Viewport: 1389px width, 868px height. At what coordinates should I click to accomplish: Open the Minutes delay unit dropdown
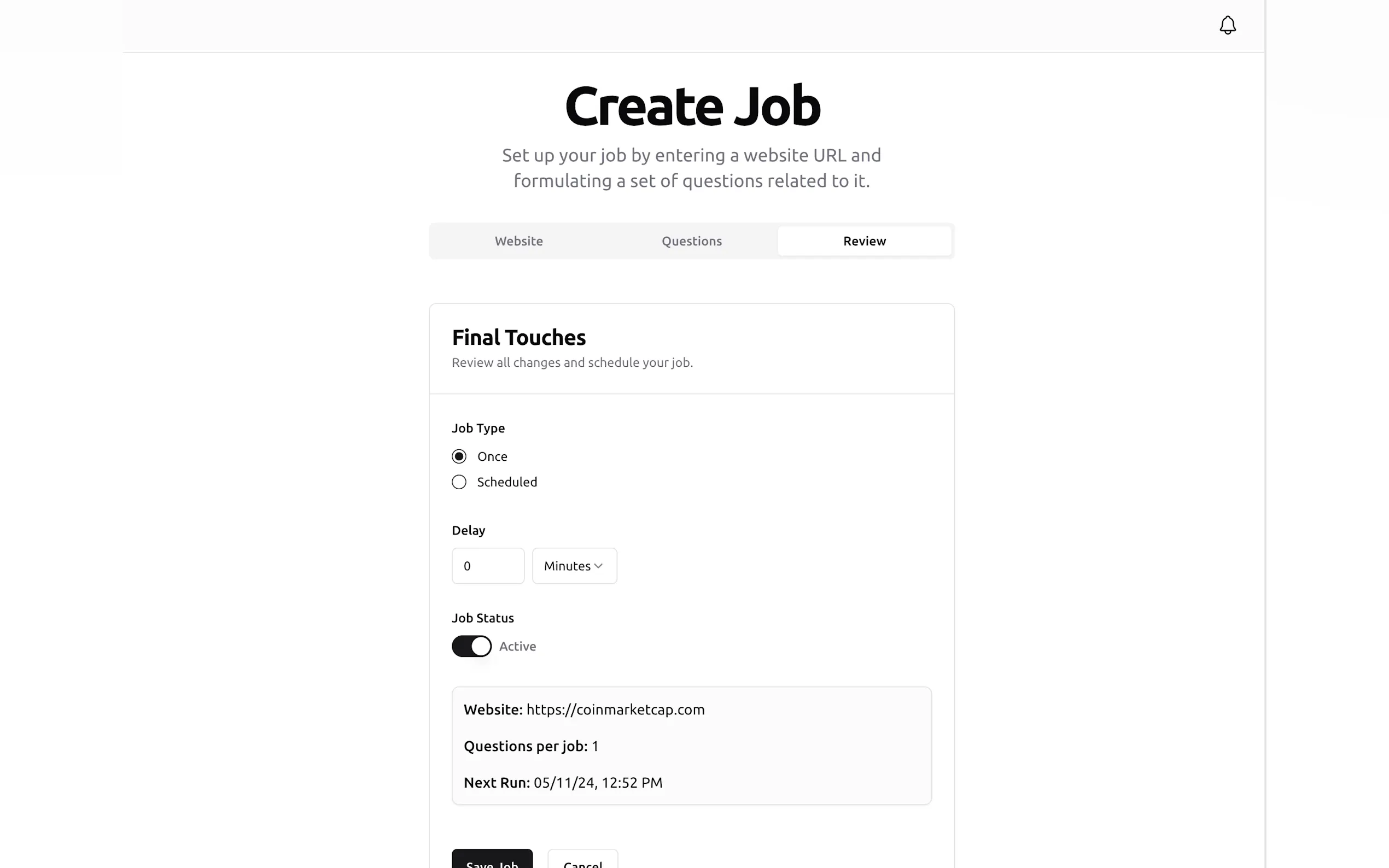(574, 566)
